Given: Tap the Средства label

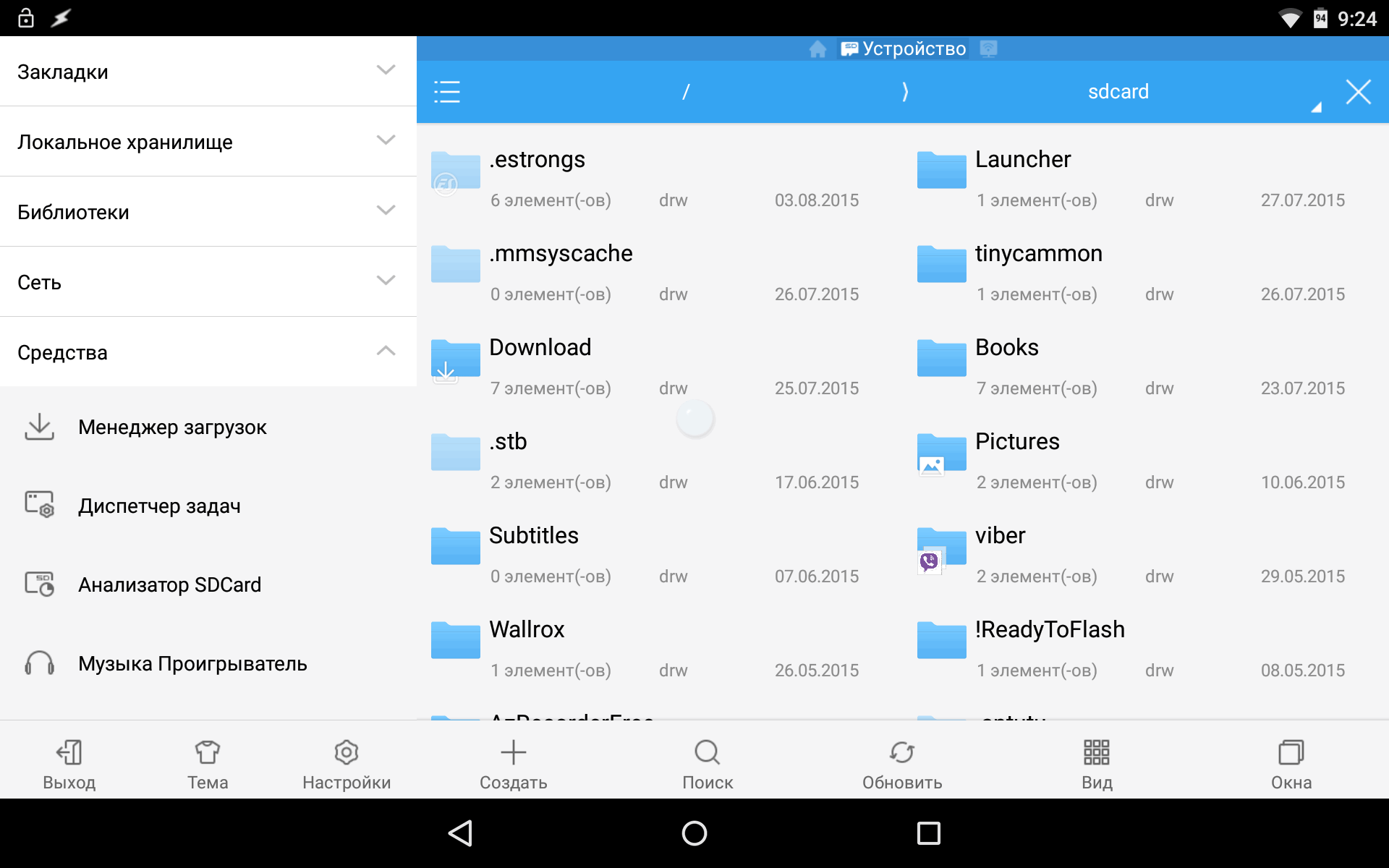Looking at the screenshot, I should tap(62, 352).
